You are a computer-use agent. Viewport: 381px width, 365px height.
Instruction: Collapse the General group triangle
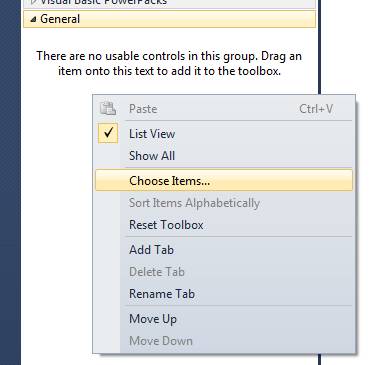pyautogui.click(x=33, y=19)
